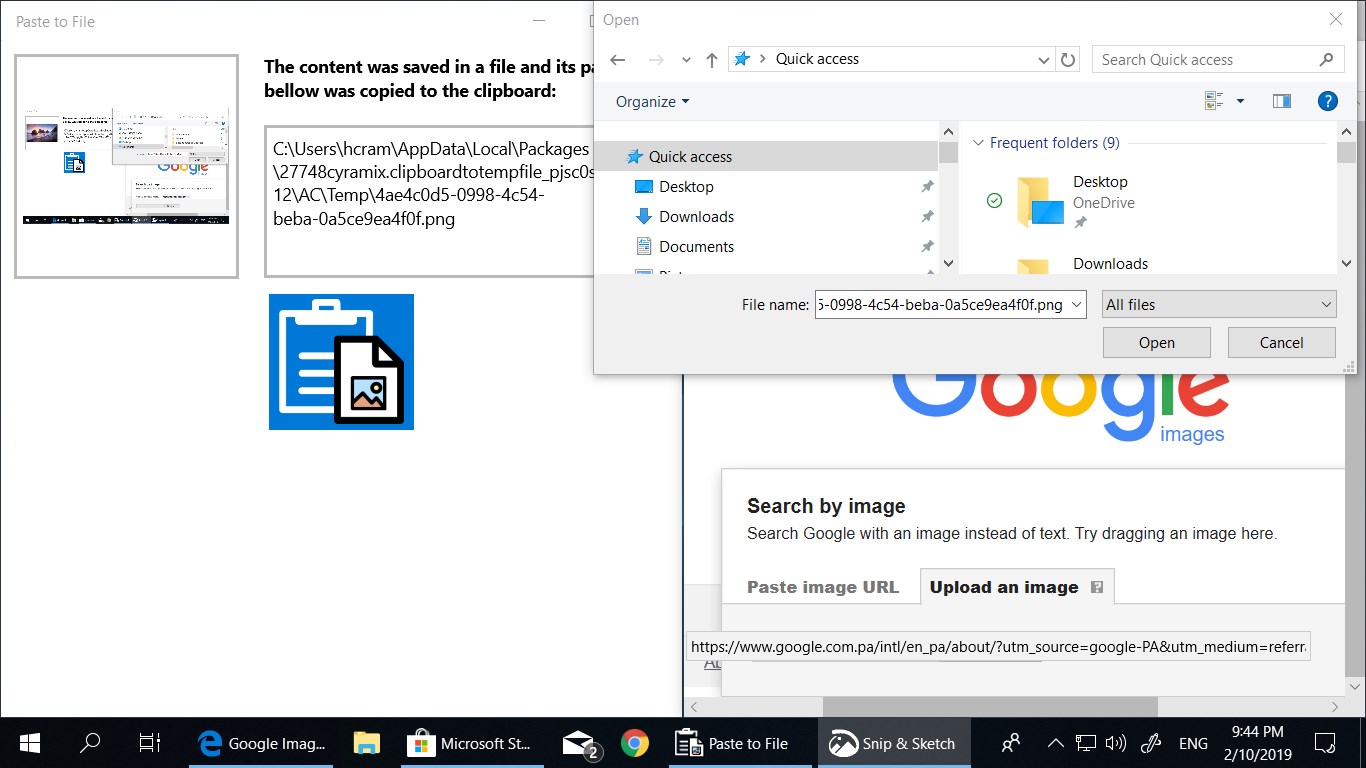Open the Mail app from taskbar
Viewport: 1366px width, 768px height.
[580, 743]
